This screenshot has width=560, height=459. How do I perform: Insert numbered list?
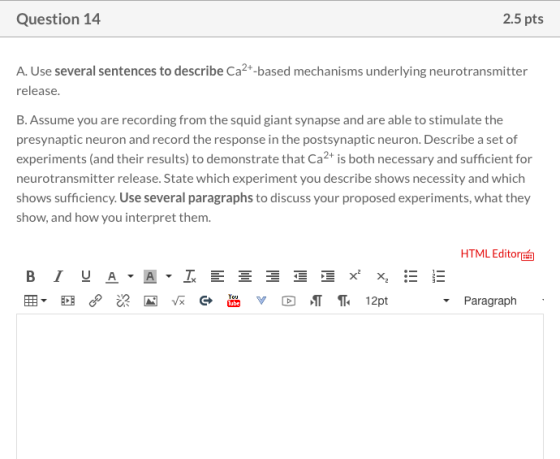point(438,276)
